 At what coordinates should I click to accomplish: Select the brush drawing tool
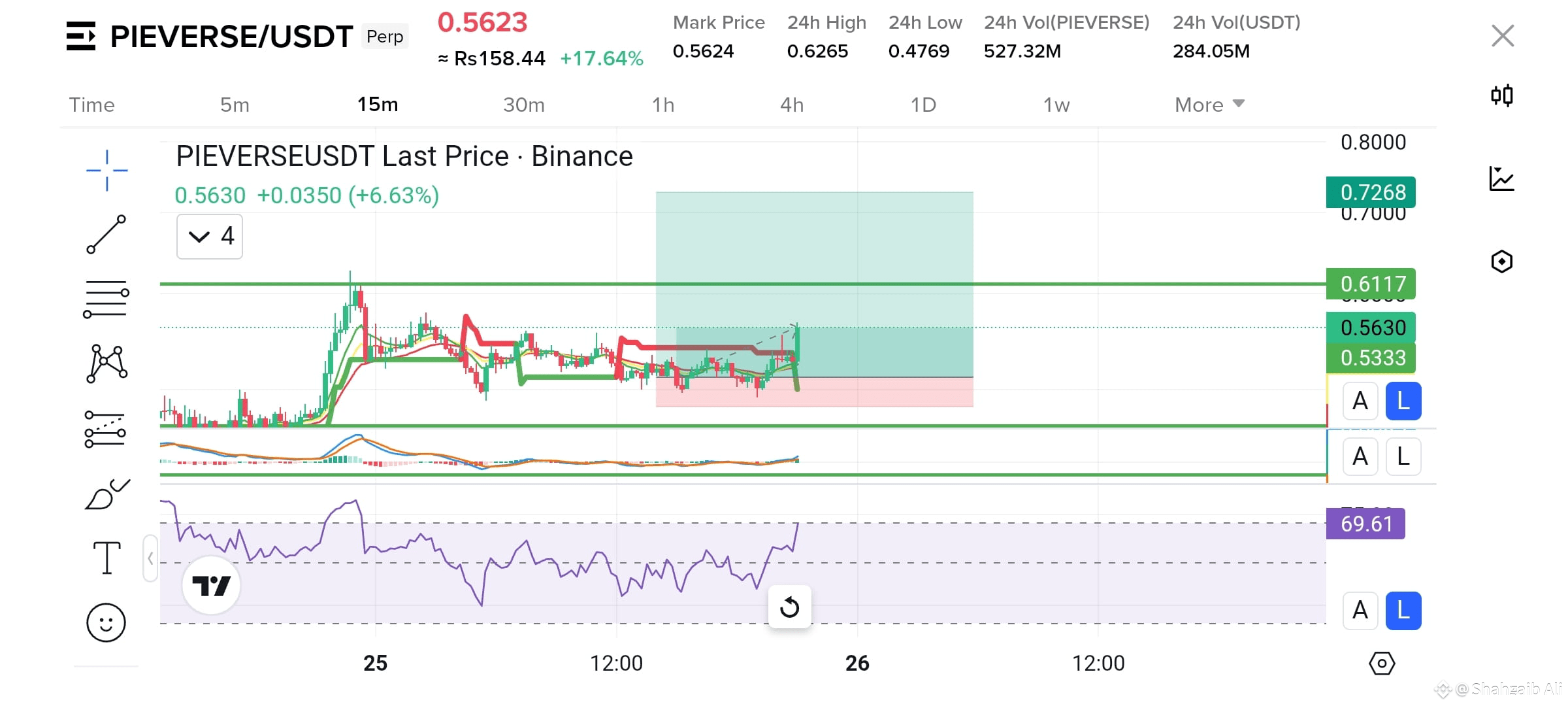click(x=107, y=494)
